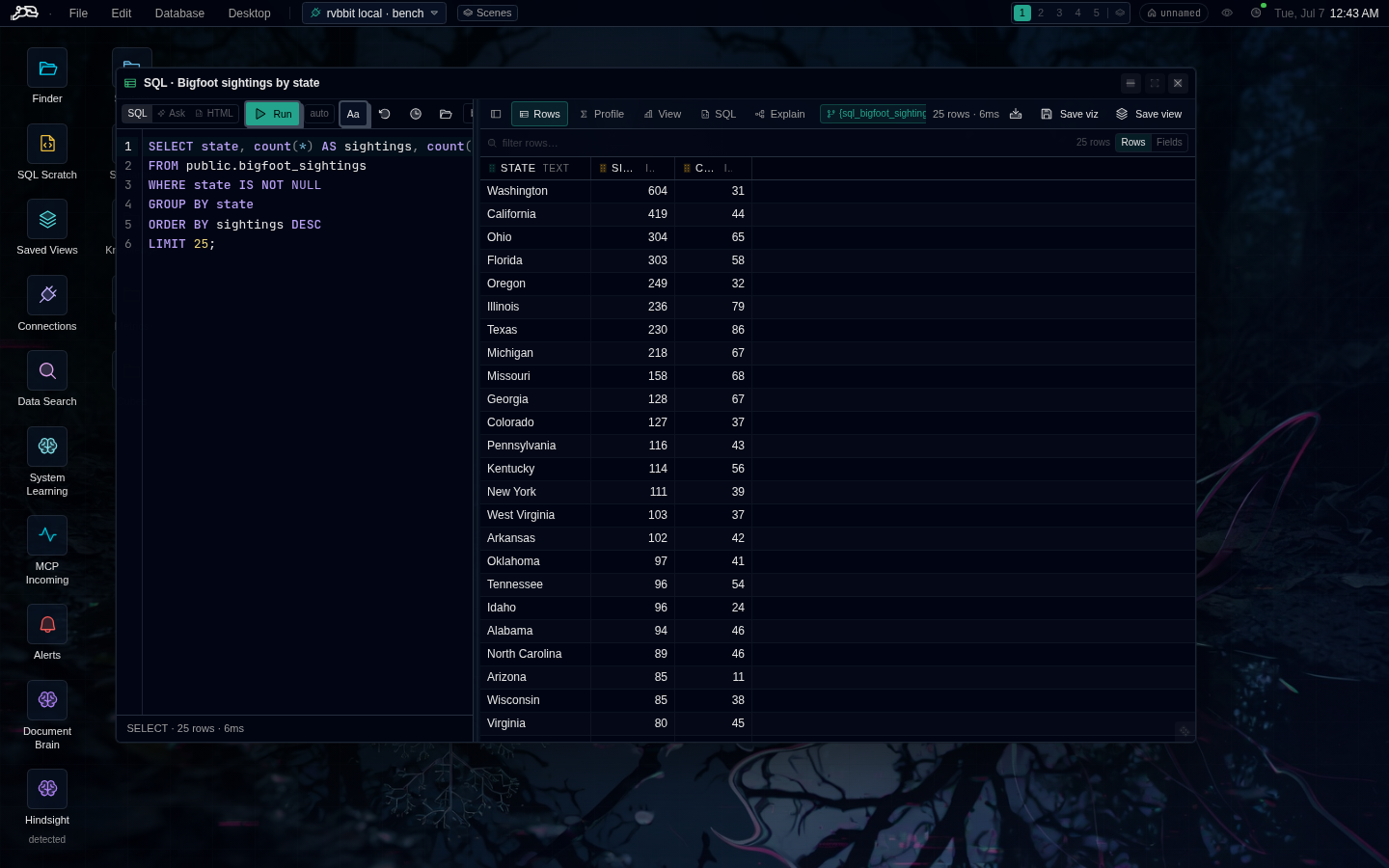
Task: Run the SQL query
Action: pyautogui.click(x=273, y=114)
